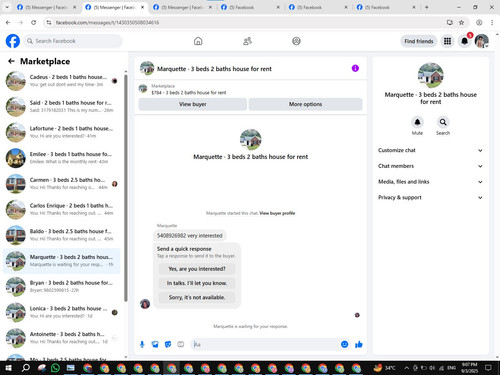The image size is (500, 375).
Task: Send quick reply 'In talks. I'll let you know.'
Action: (x=197, y=283)
